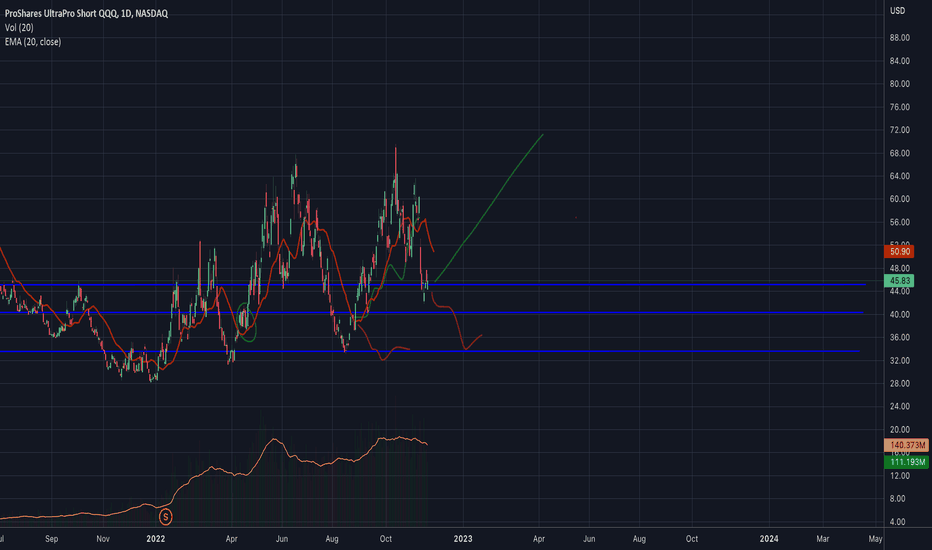This screenshot has height=550, width=932.
Task: Click the orange S split marker
Action: [x=166, y=517]
